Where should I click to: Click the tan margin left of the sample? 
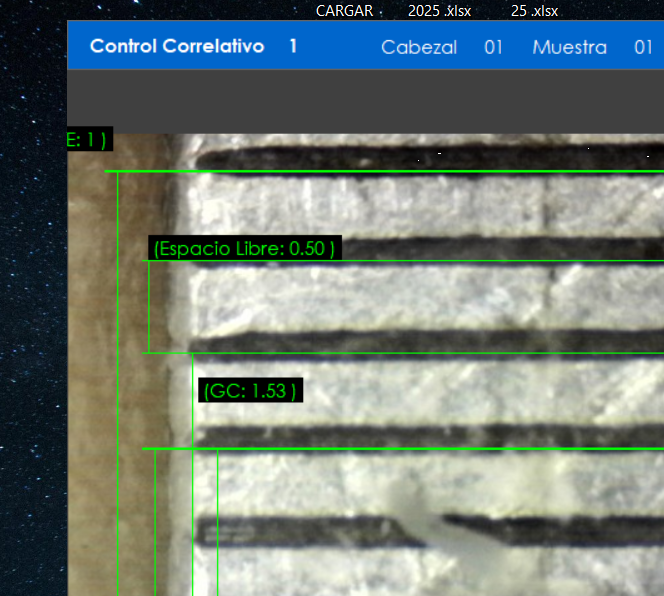click(x=88, y=400)
